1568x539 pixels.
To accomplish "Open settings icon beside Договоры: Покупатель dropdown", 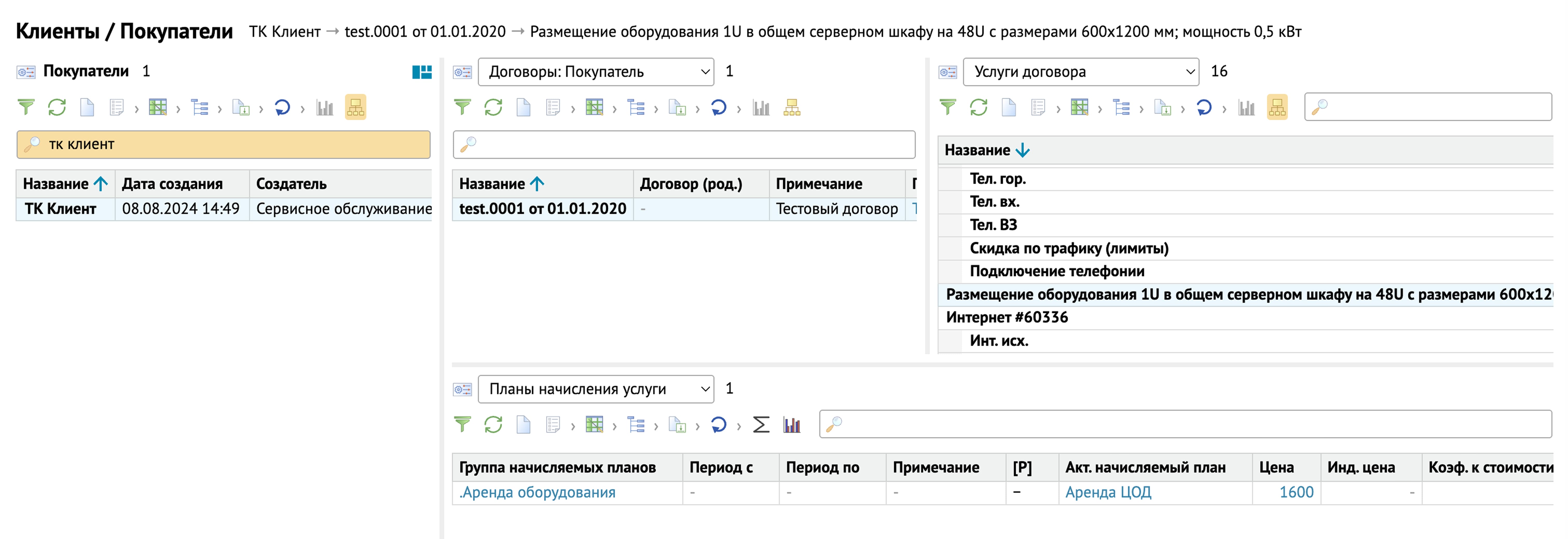I will (x=463, y=72).
